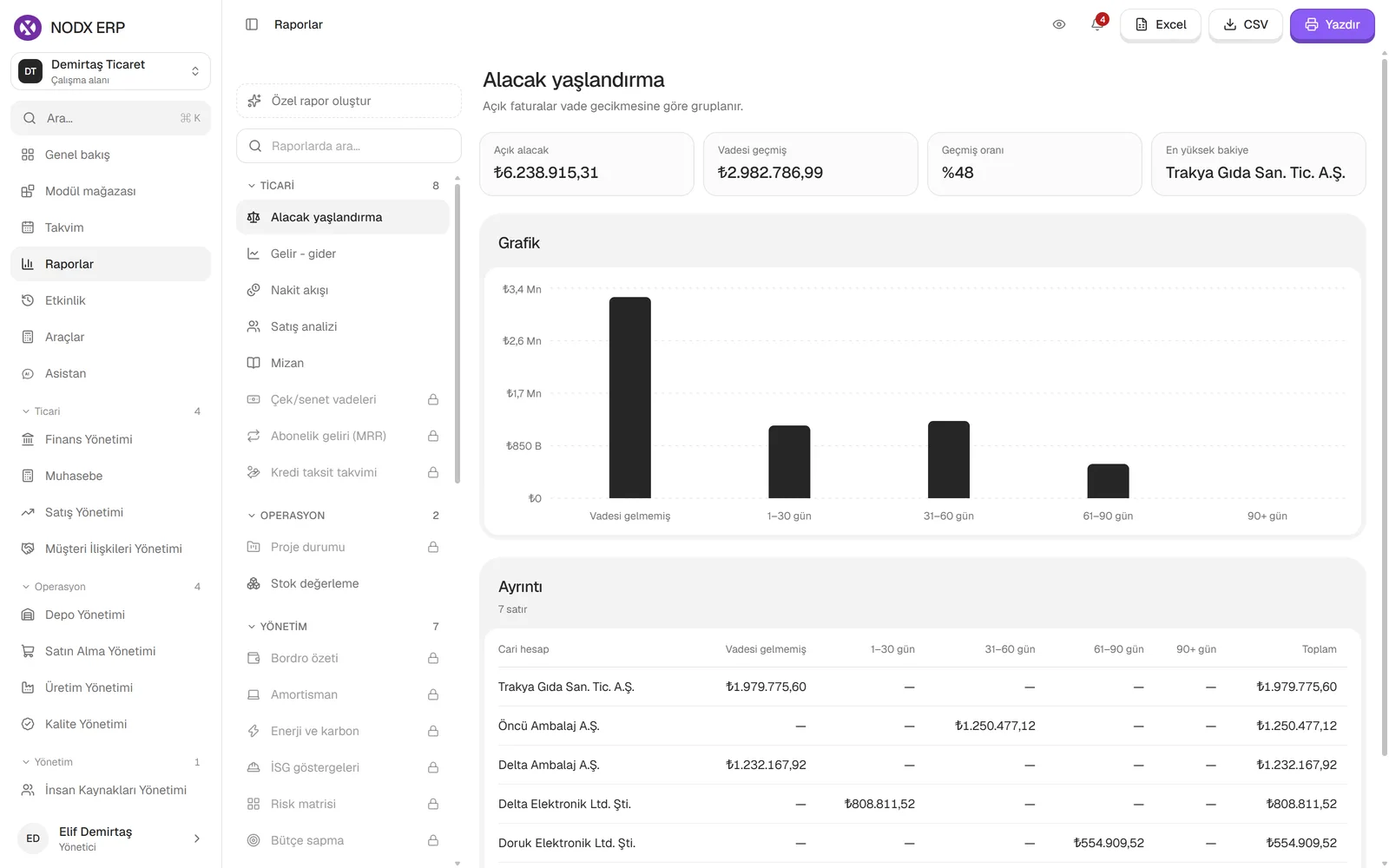Collapse the Ticari sidebar group
Viewport: 1389px width, 868px height.
[x=110, y=411]
